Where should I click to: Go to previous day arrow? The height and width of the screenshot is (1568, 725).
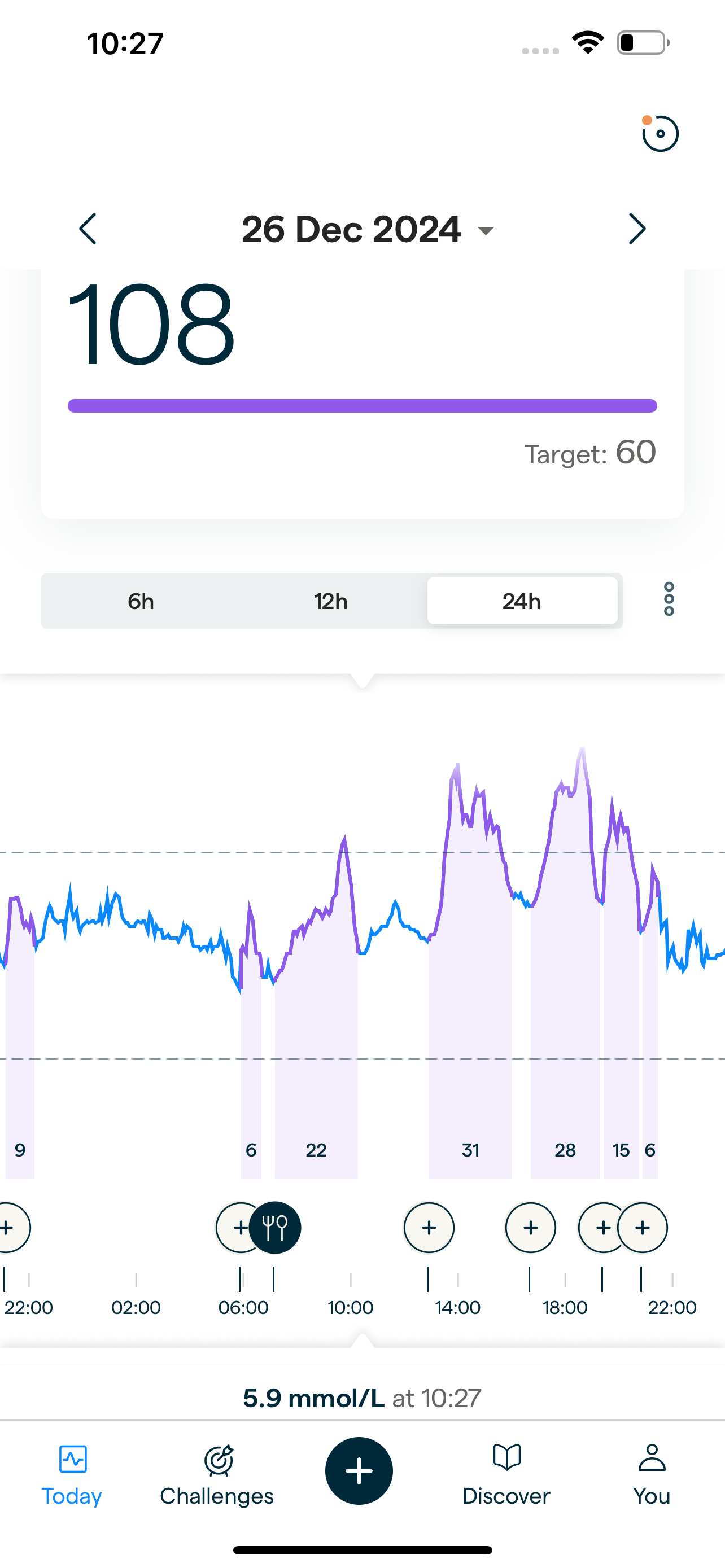pyautogui.click(x=88, y=229)
